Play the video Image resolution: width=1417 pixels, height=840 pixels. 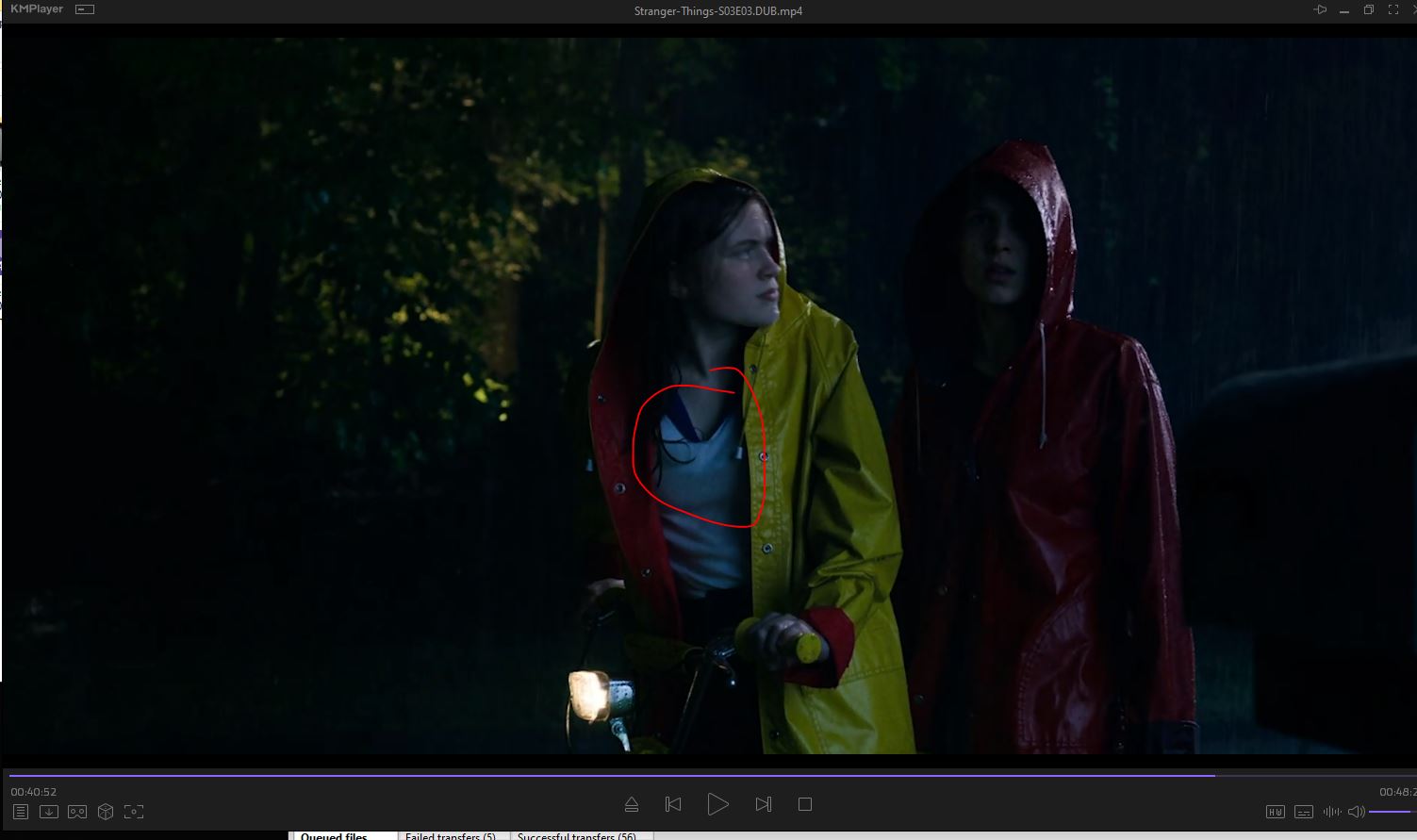[717, 804]
